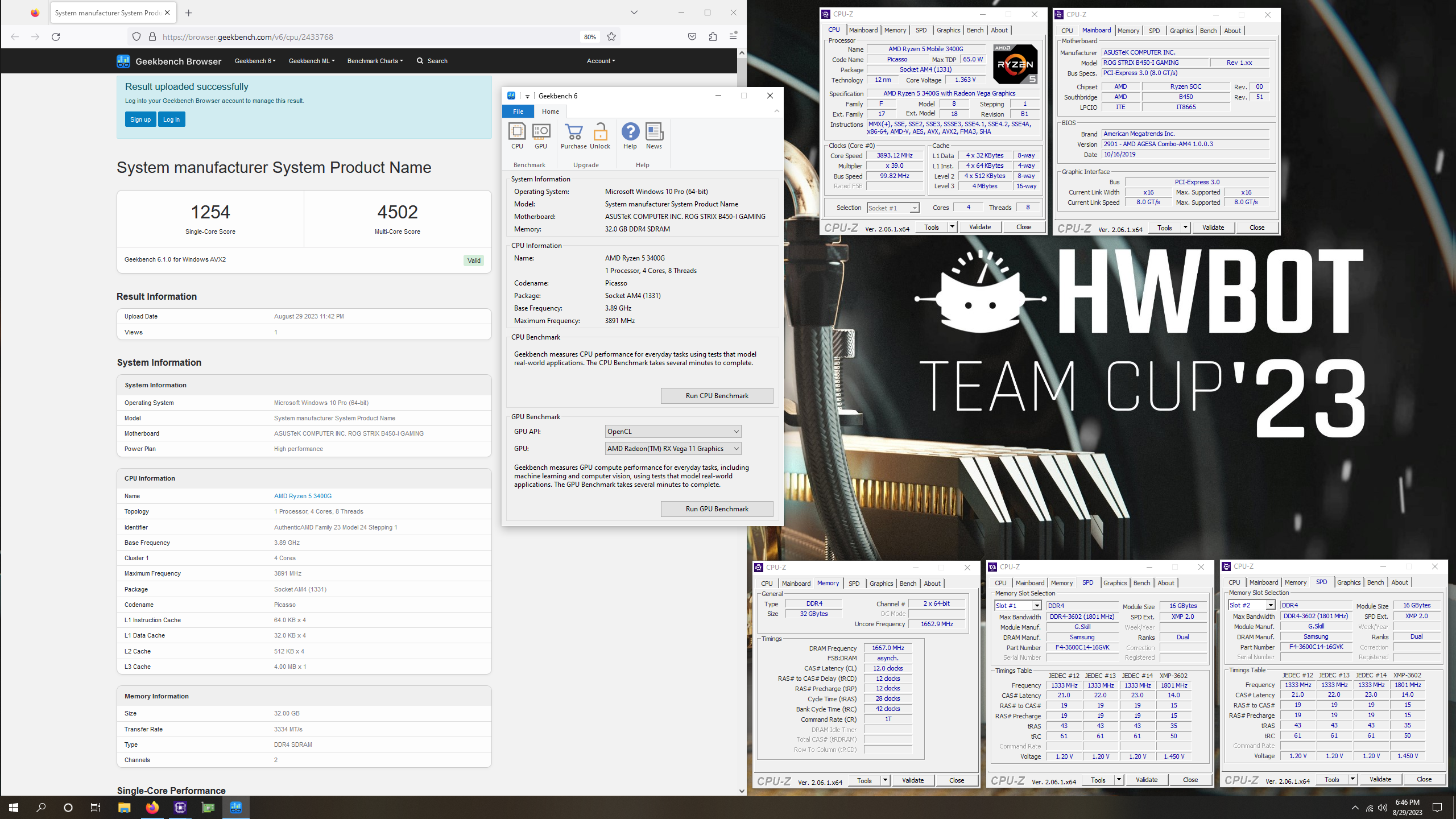The height and width of the screenshot is (819, 1456).
Task: Open the About tab in Slot #2 CPU-Z window
Action: (x=1400, y=582)
